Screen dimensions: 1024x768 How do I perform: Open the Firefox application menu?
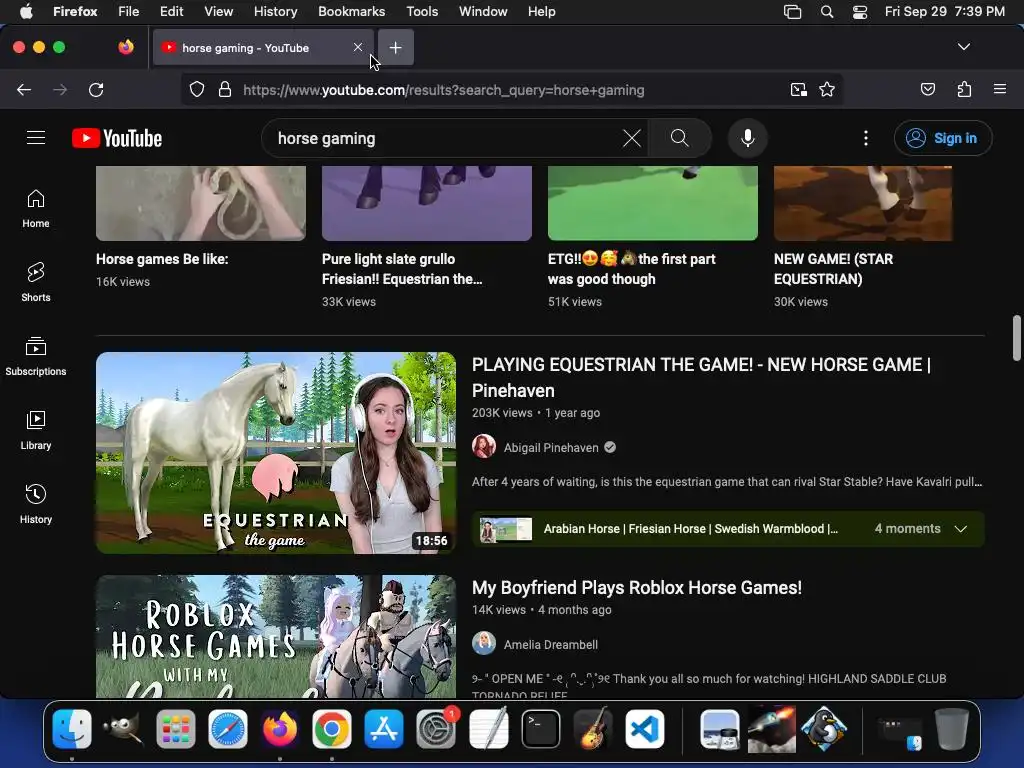click(x=1000, y=89)
